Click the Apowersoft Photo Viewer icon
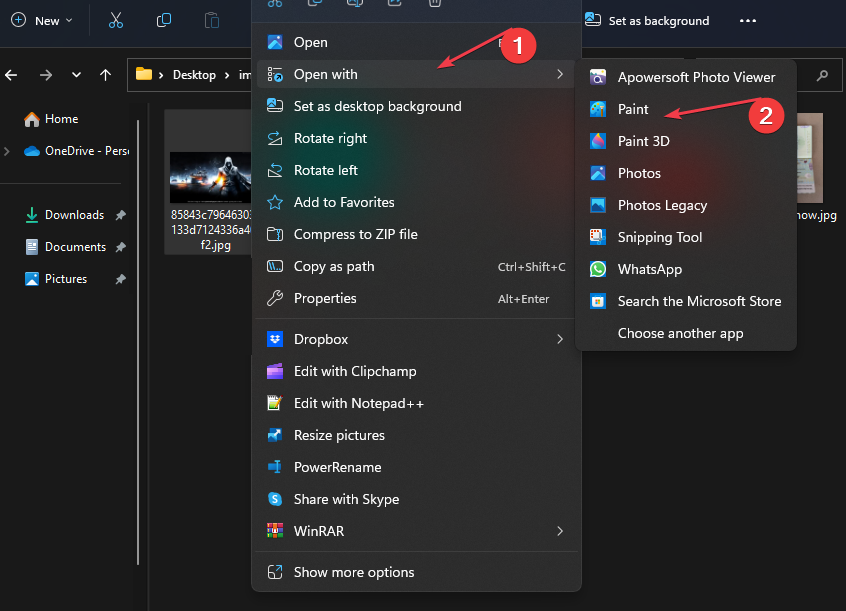The height and width of the screenshot is (611, 846). 598,77
